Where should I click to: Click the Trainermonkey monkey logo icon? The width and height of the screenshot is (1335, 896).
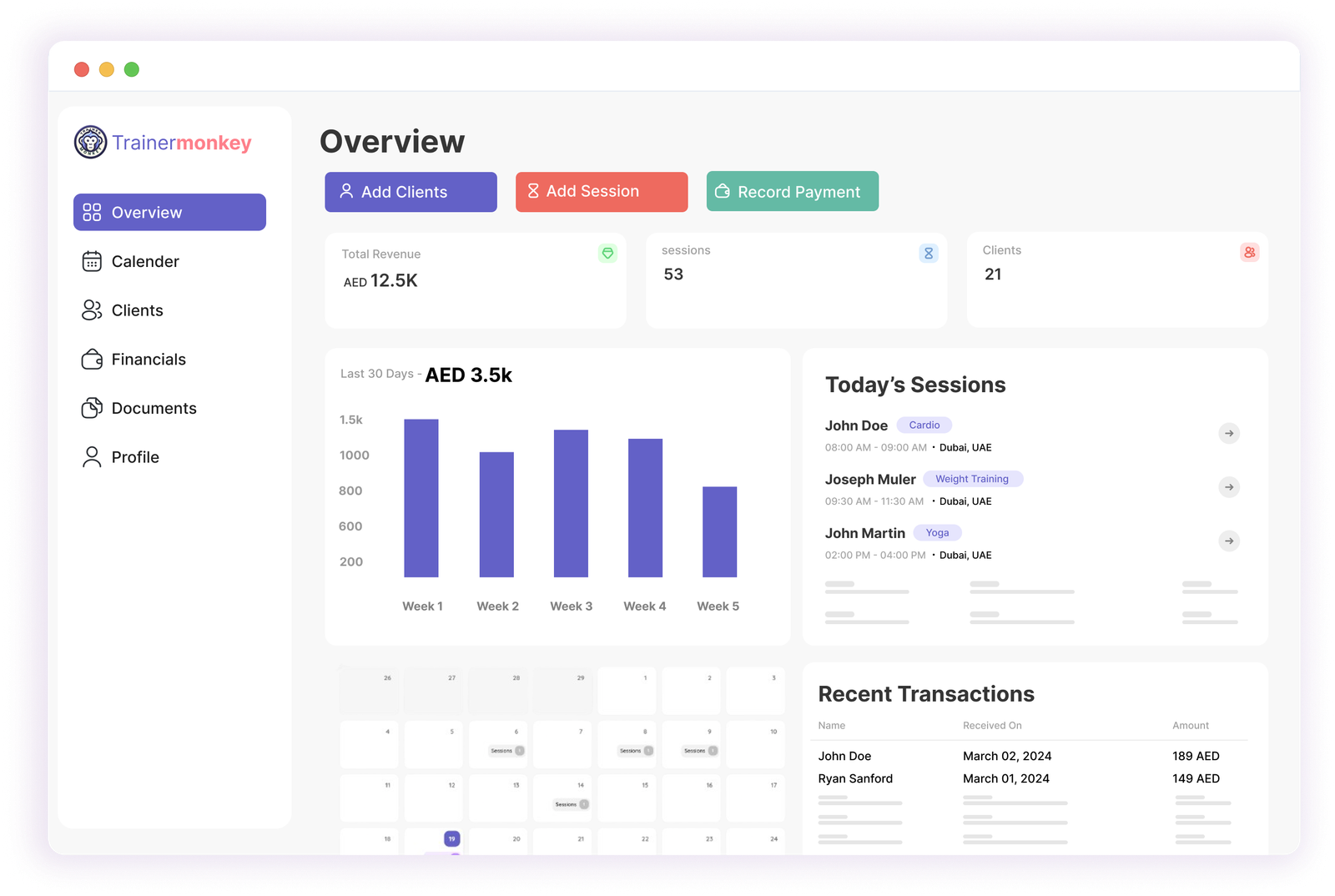pos(90,142)
